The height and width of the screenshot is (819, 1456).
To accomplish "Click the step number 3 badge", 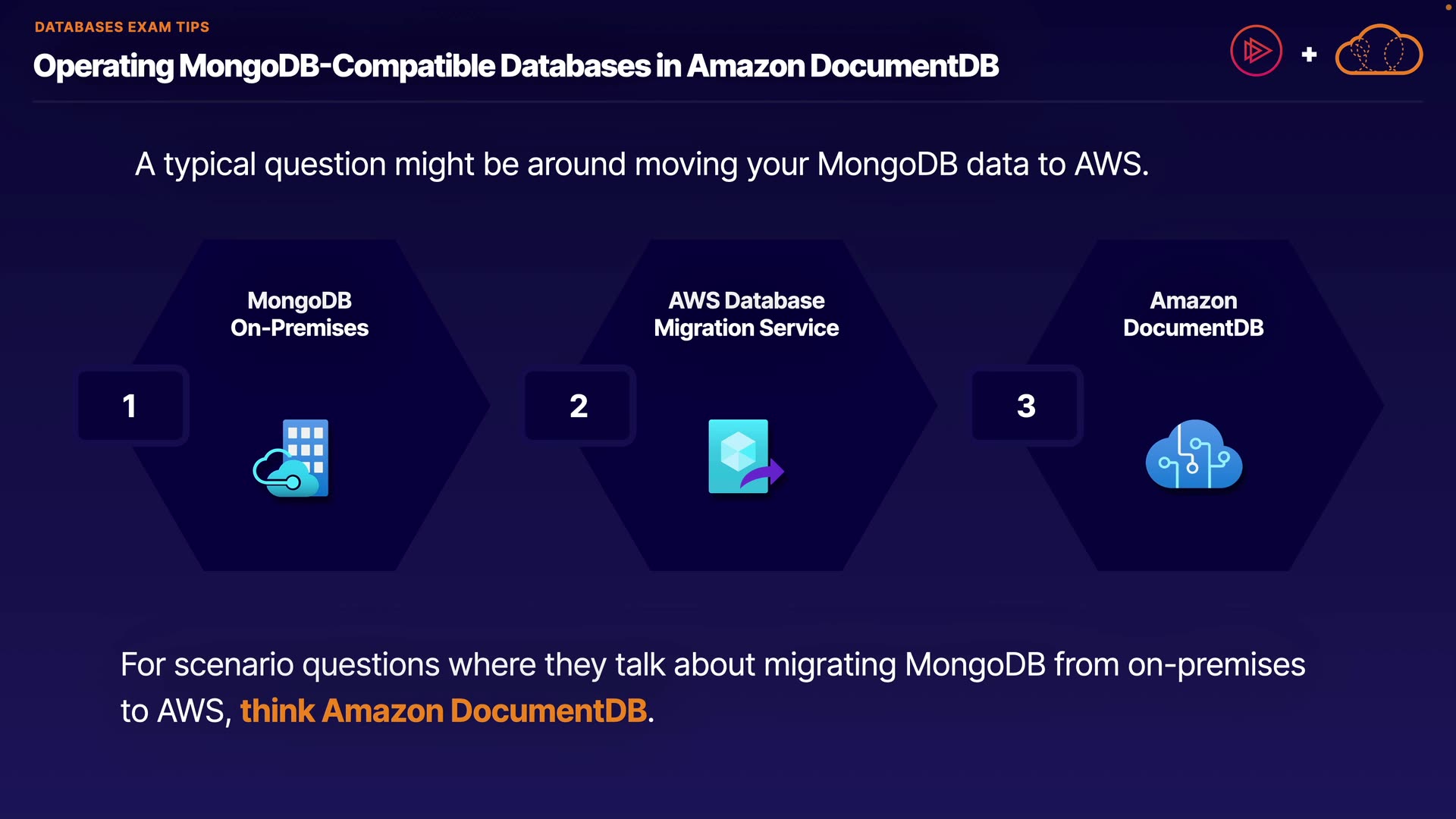I will [x=1025, y=406].
